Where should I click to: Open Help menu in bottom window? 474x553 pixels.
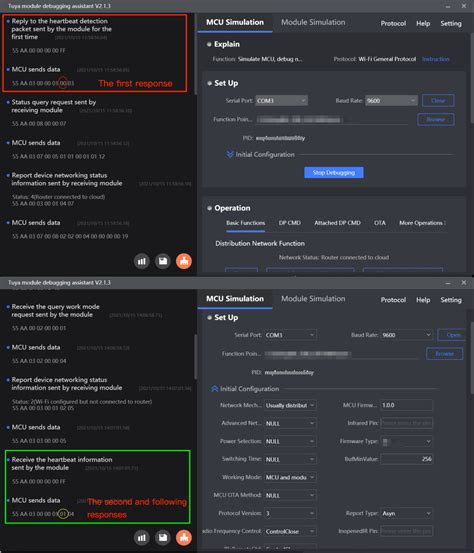pos(423,300)
